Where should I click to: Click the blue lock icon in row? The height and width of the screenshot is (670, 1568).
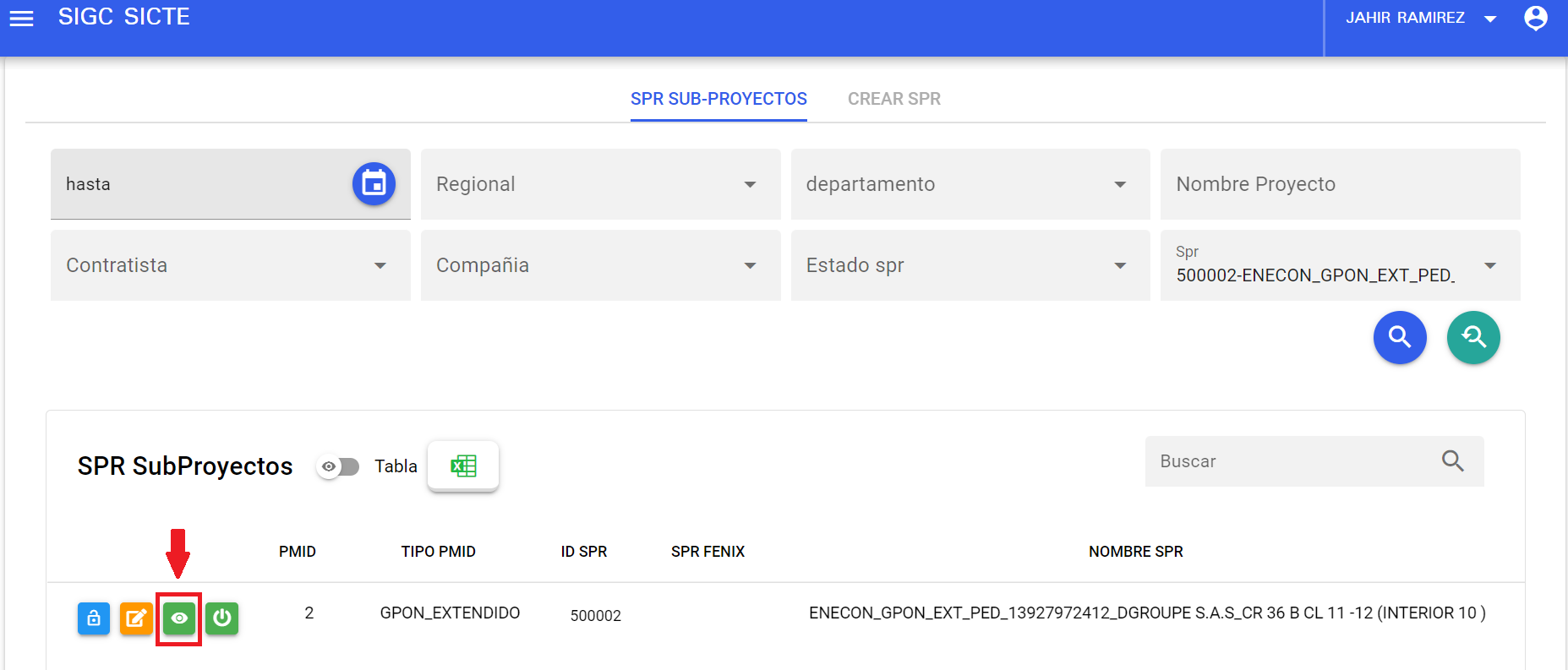[94, 618]
